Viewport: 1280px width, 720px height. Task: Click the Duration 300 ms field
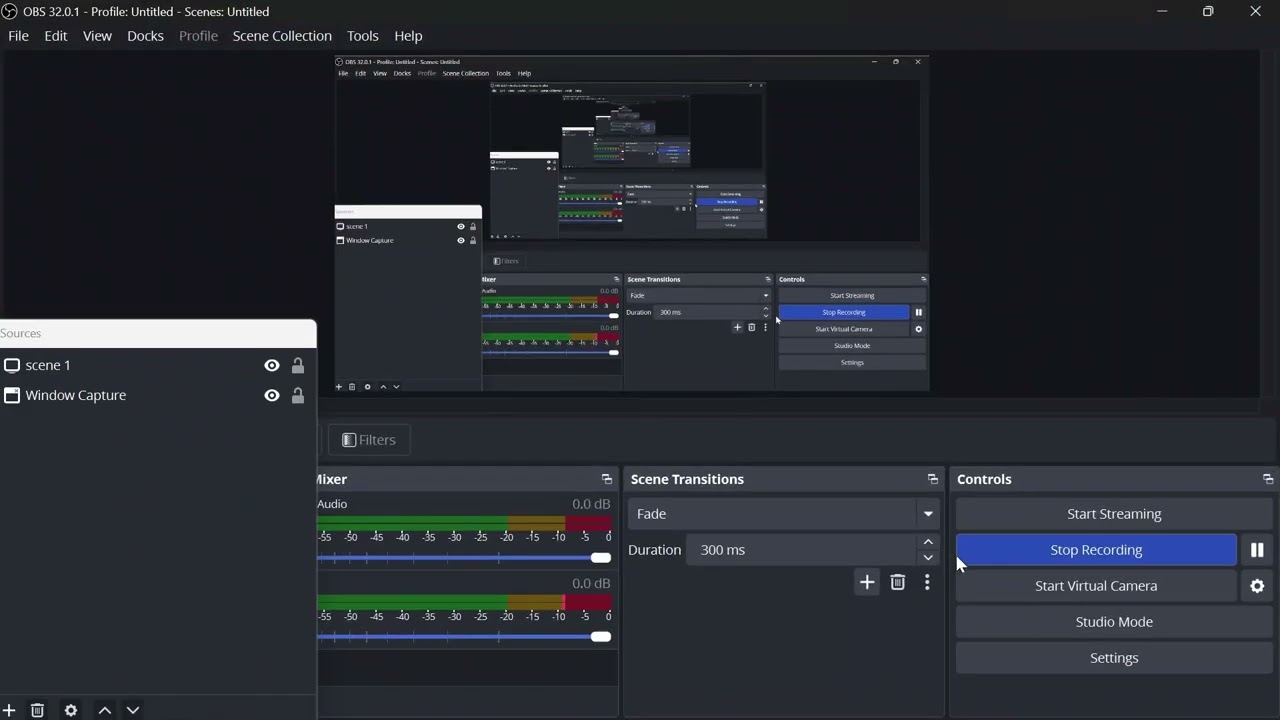pyautogui.click(x=801, y=550)
